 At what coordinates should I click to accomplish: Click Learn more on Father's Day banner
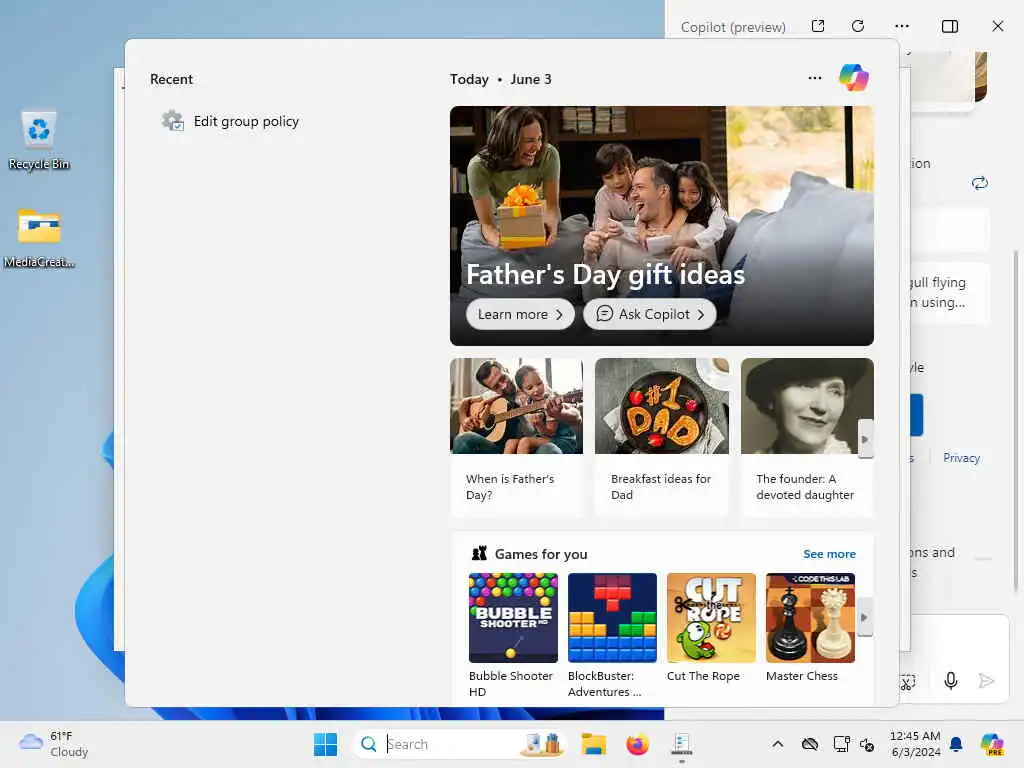click(520, 314)
